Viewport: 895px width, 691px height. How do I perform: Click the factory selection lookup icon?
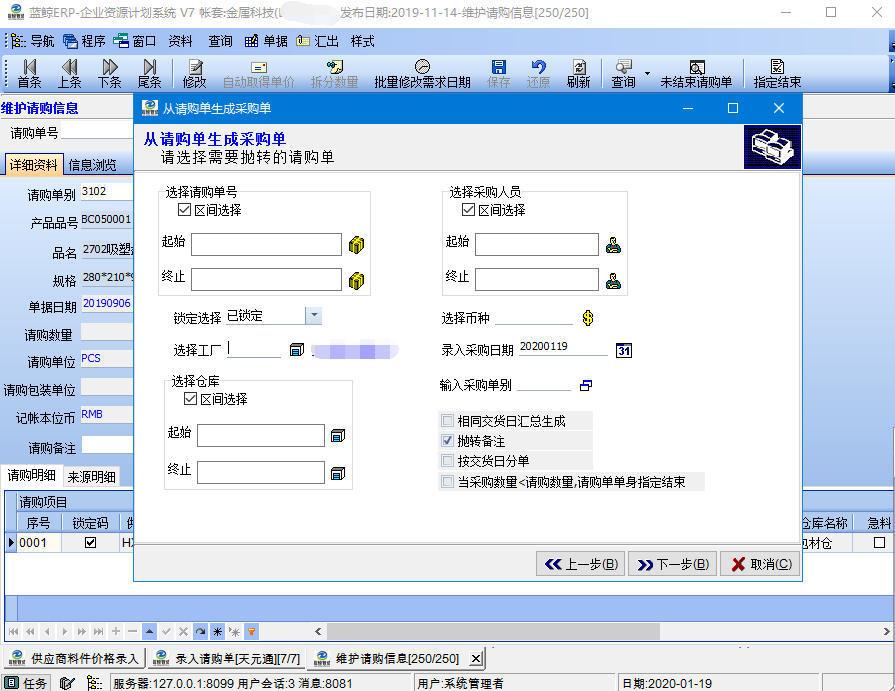tap(297, 350)
